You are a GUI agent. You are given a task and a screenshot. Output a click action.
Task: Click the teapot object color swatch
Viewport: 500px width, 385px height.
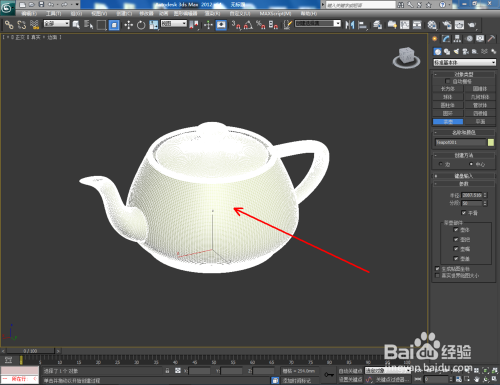pyautogui.click(x=491, y=142)
